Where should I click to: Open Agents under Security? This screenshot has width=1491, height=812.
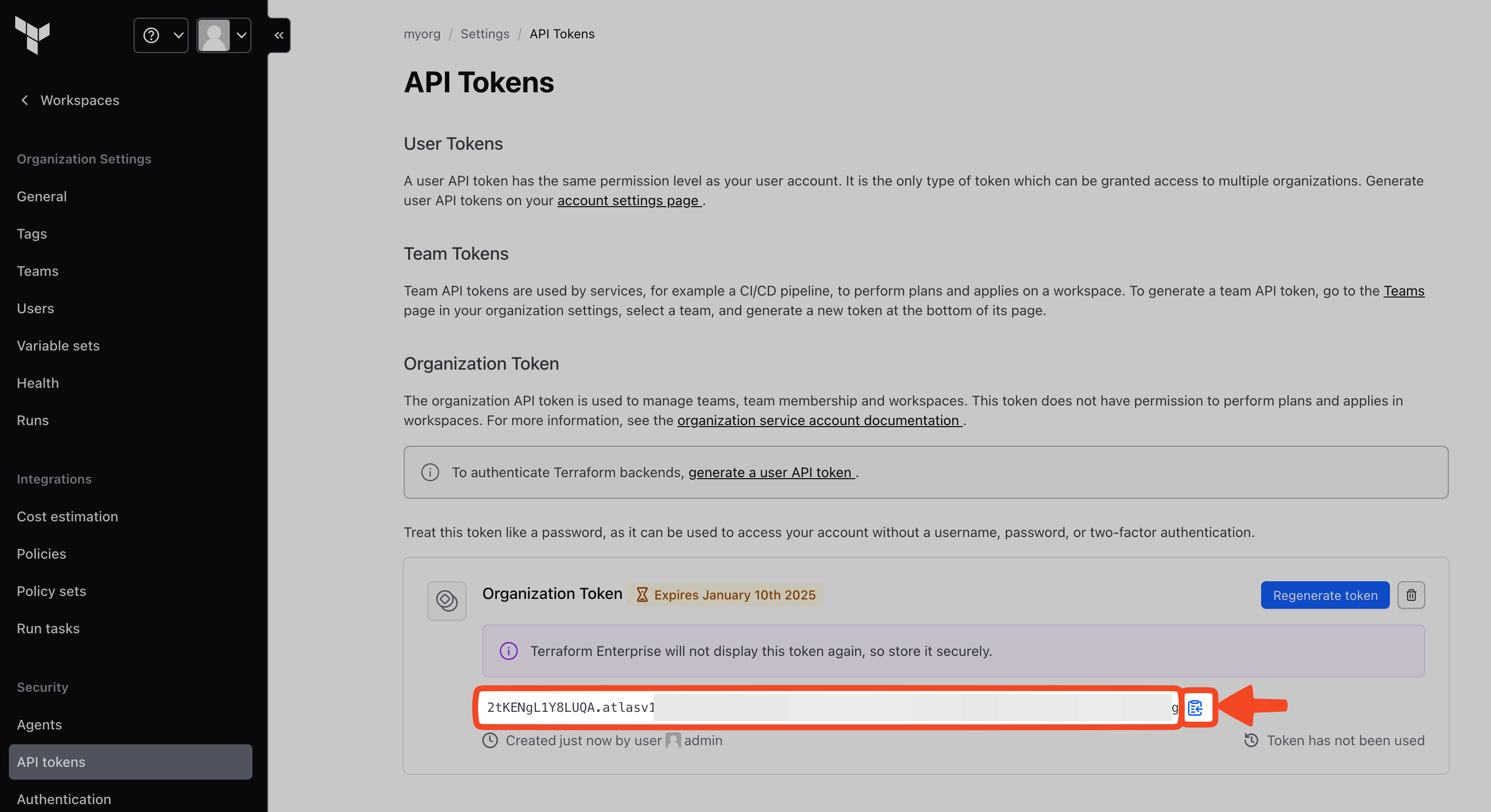click(39, 725)
